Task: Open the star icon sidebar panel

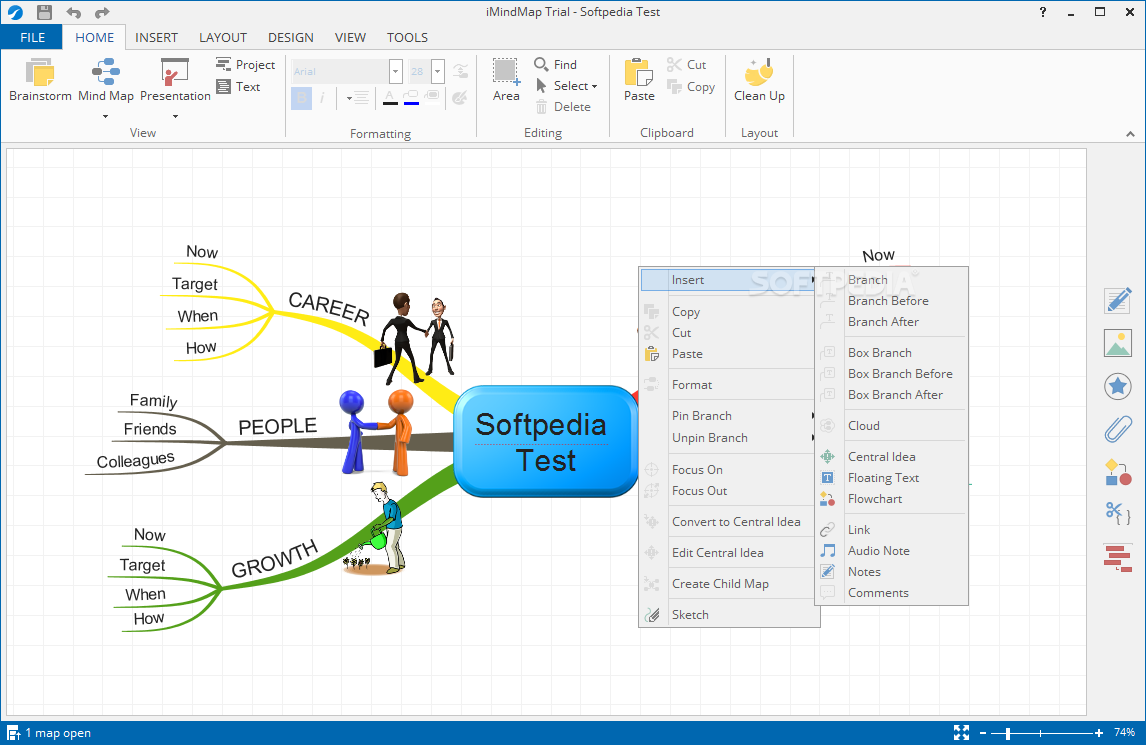Action: pyautogui.click(x=1117, y=386)
